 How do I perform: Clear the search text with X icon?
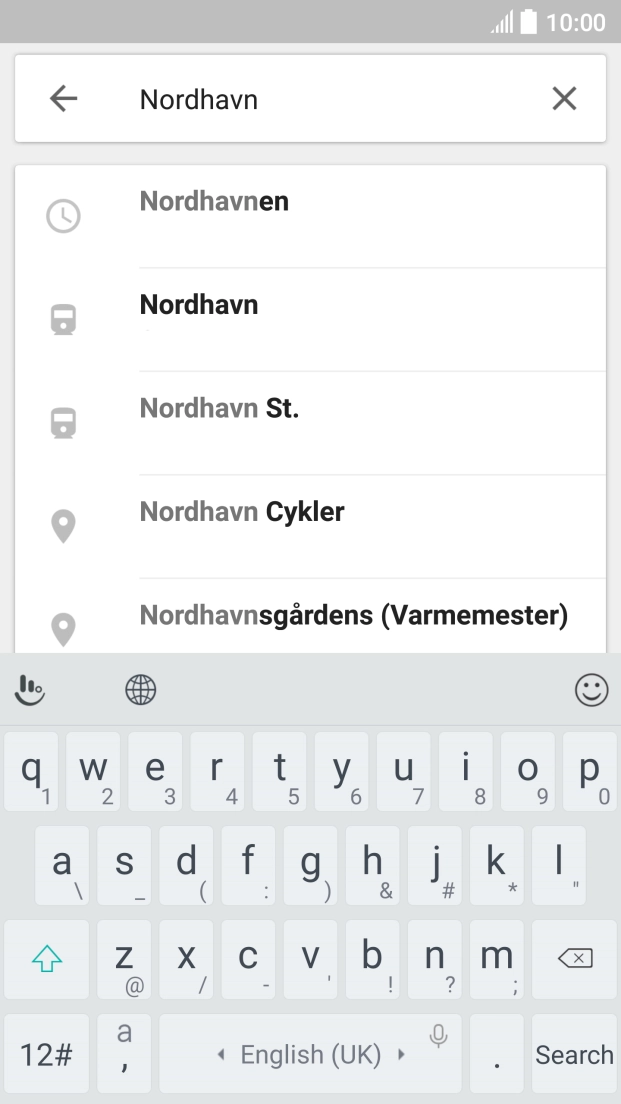(x=565, y=99)
